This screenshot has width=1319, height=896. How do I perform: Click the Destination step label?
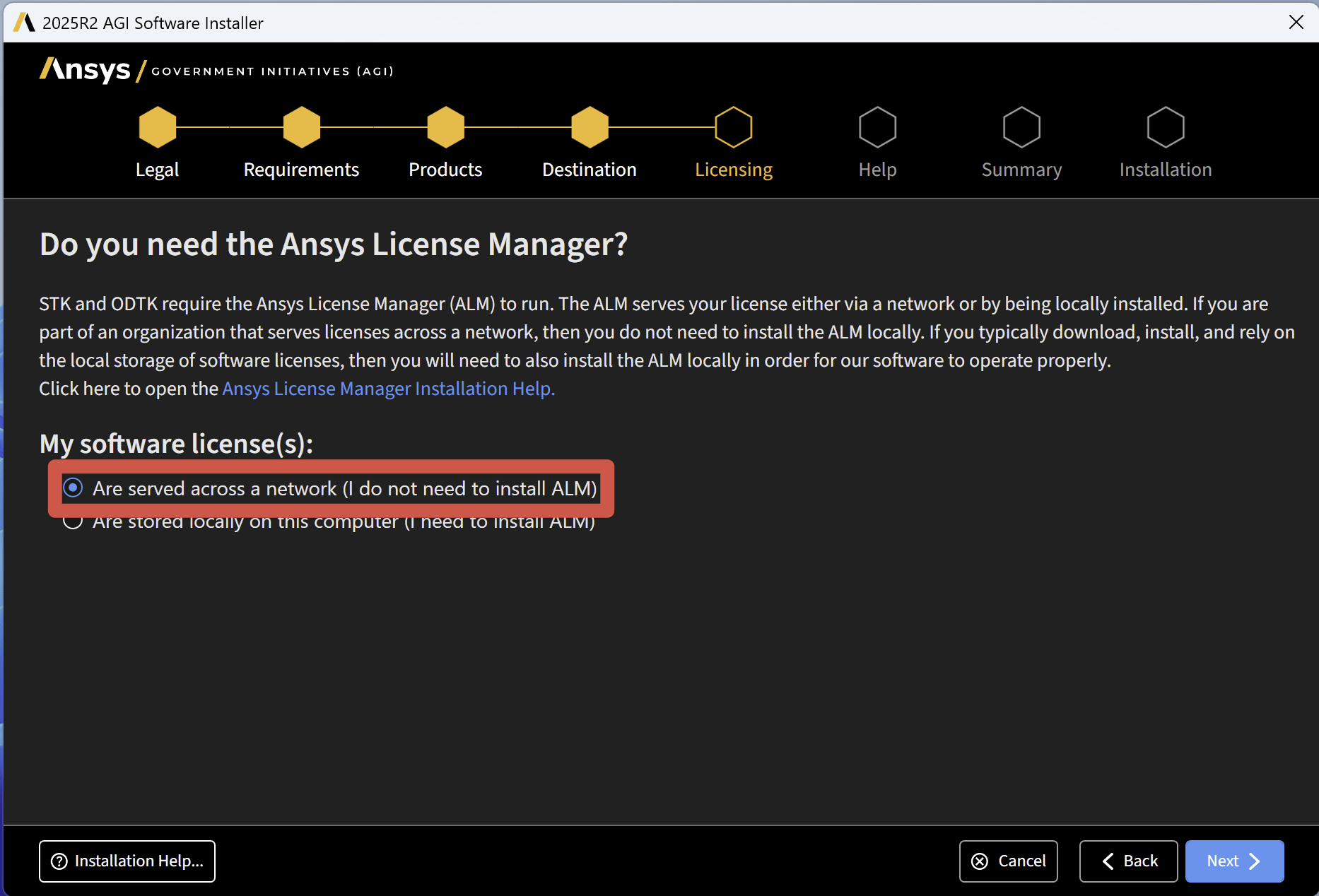pos(590,170)
